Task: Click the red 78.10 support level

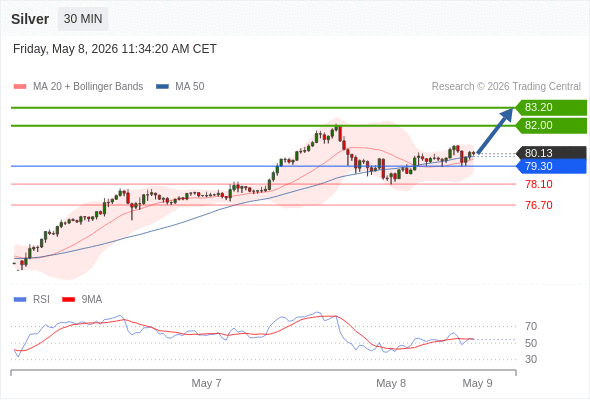Action: tap(539, 184)
